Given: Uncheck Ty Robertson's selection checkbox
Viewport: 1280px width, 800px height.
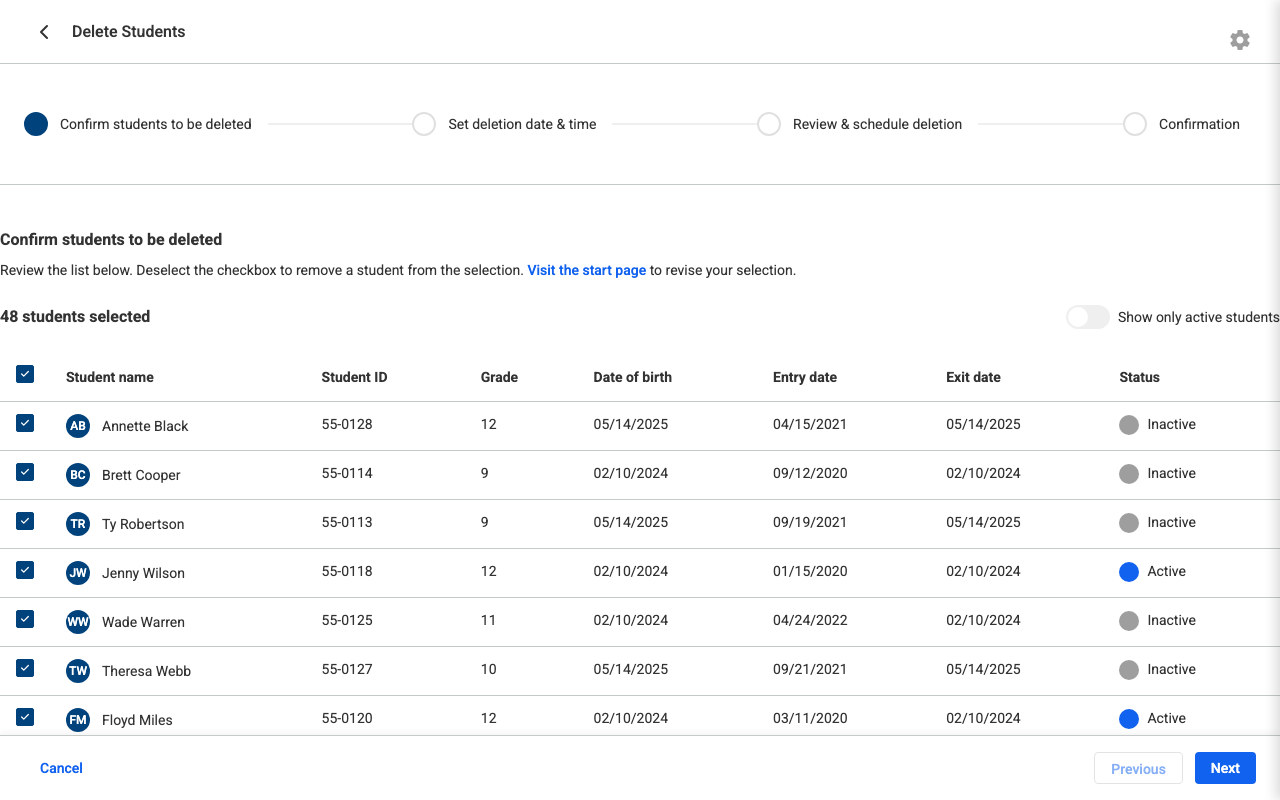Looking at the screenshot, I should click(25, 521).
